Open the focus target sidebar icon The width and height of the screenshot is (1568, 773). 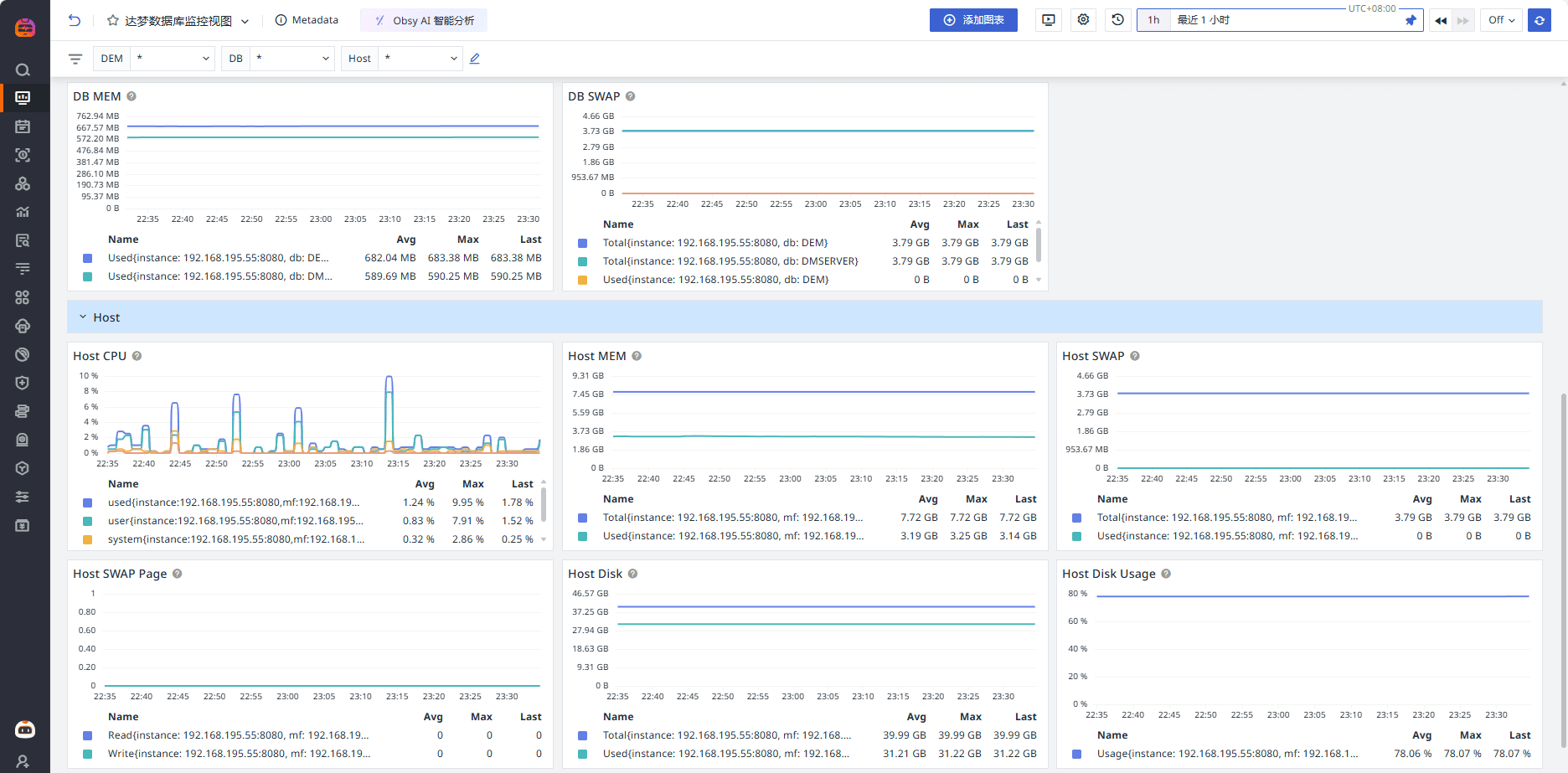click(x=23, y=155)
